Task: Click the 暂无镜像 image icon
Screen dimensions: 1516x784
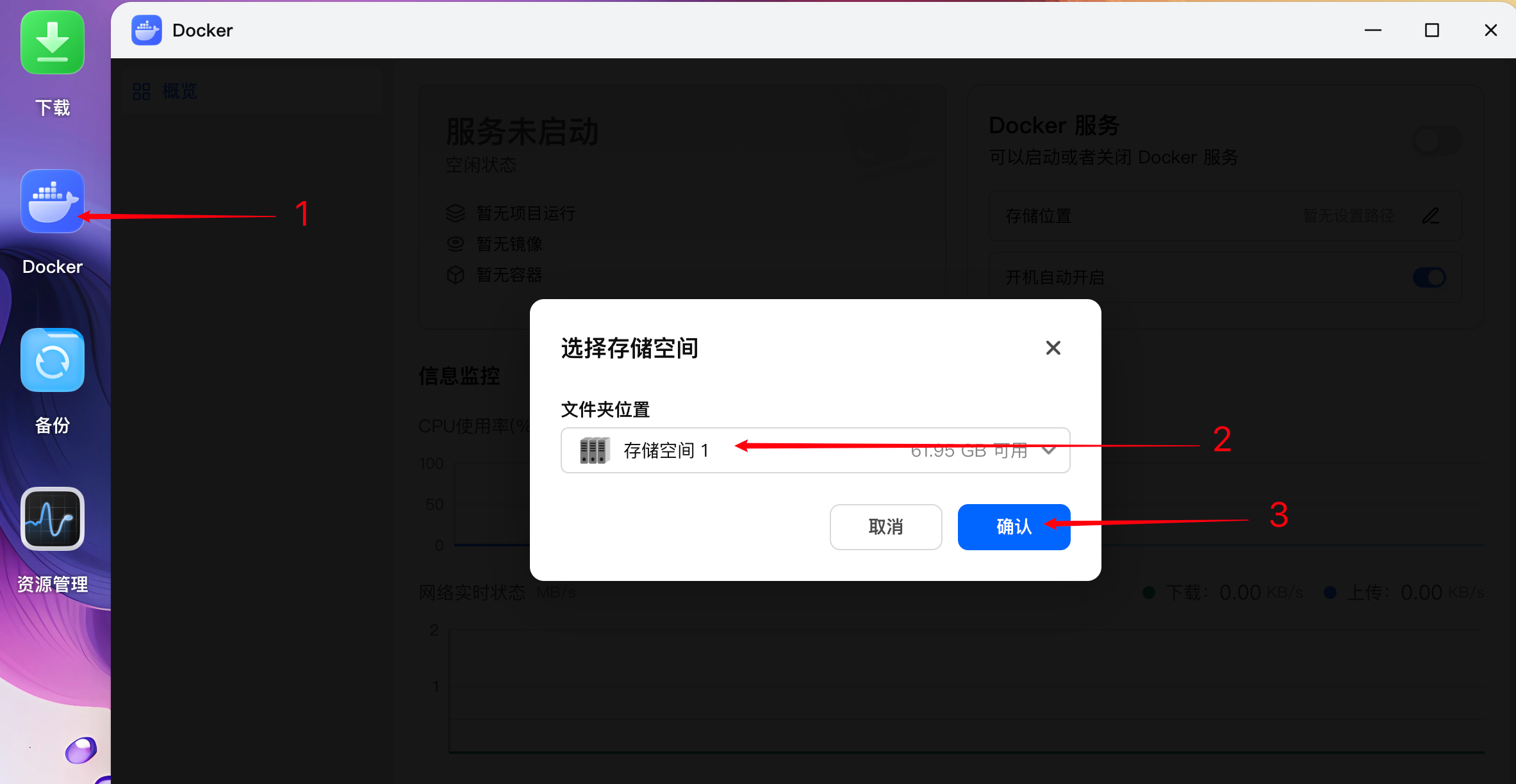Action: (456, 244)
